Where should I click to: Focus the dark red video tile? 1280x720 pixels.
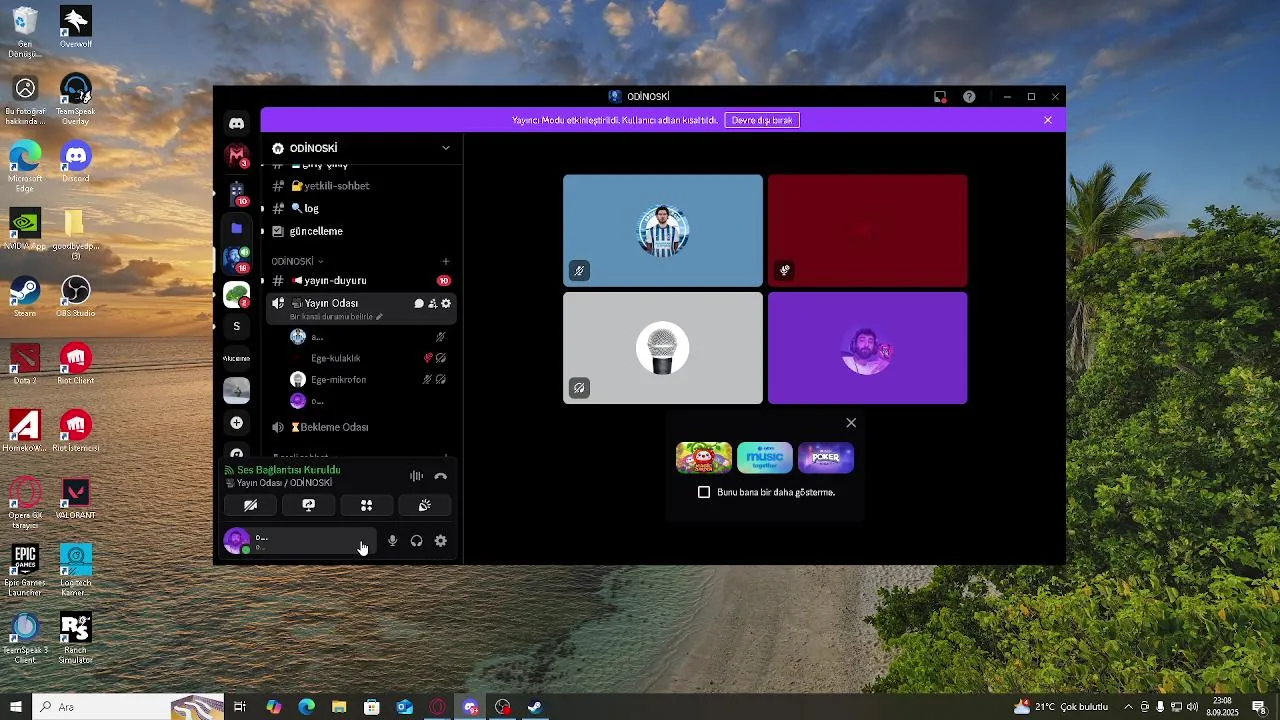tap(868, 231)
